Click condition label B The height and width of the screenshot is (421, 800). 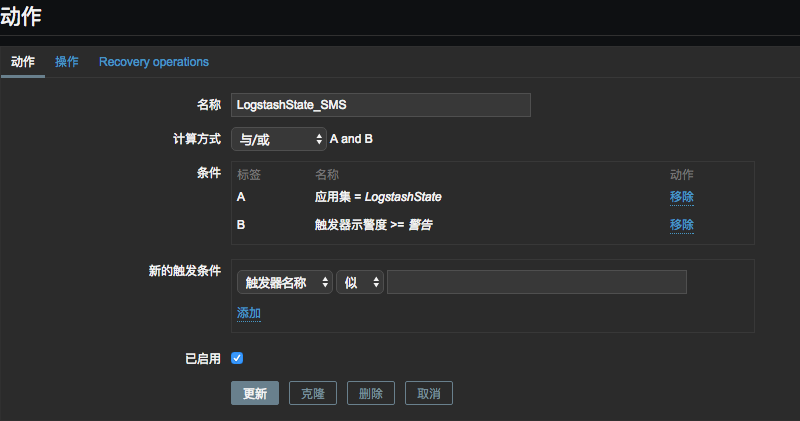[x=241, y=225]
